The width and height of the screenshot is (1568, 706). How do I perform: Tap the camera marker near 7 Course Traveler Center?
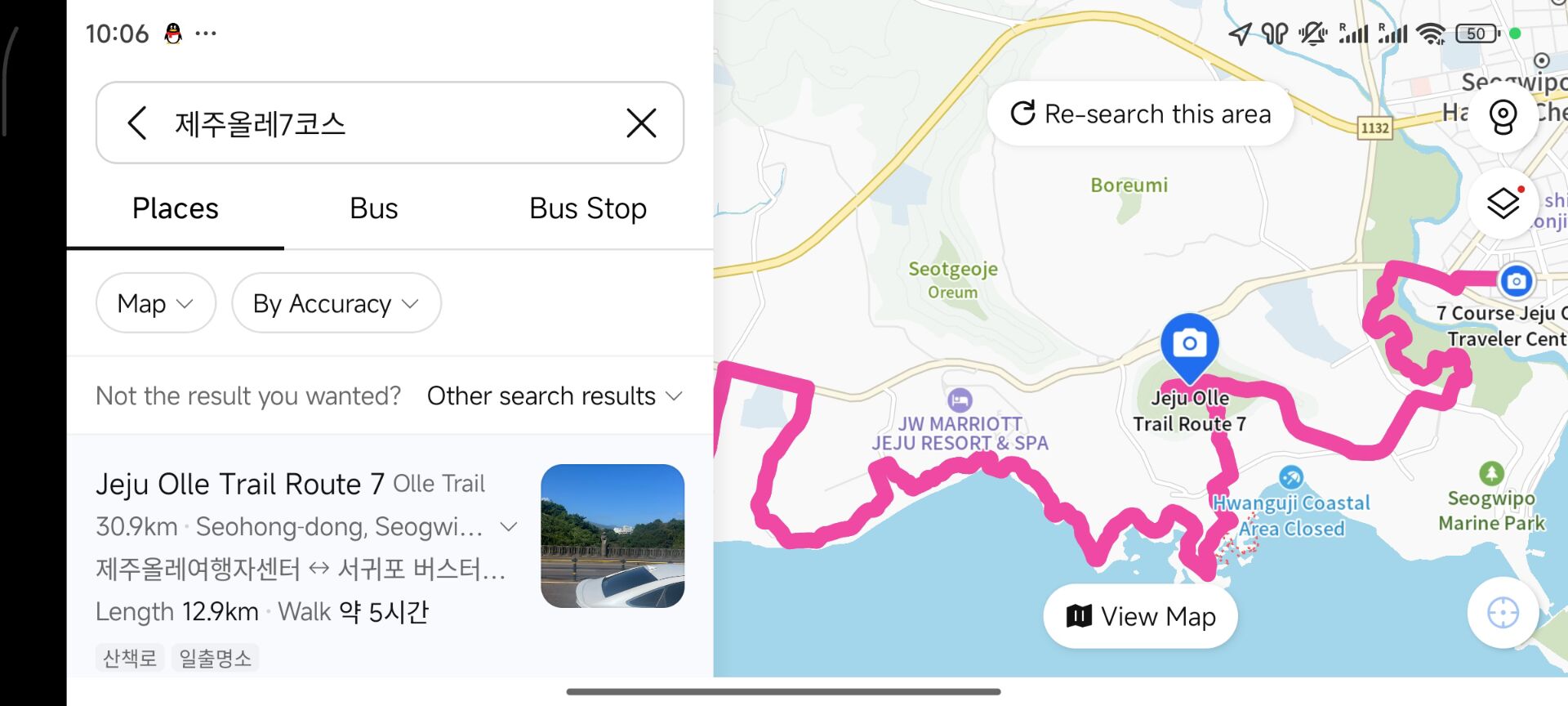click(1517, 281)
